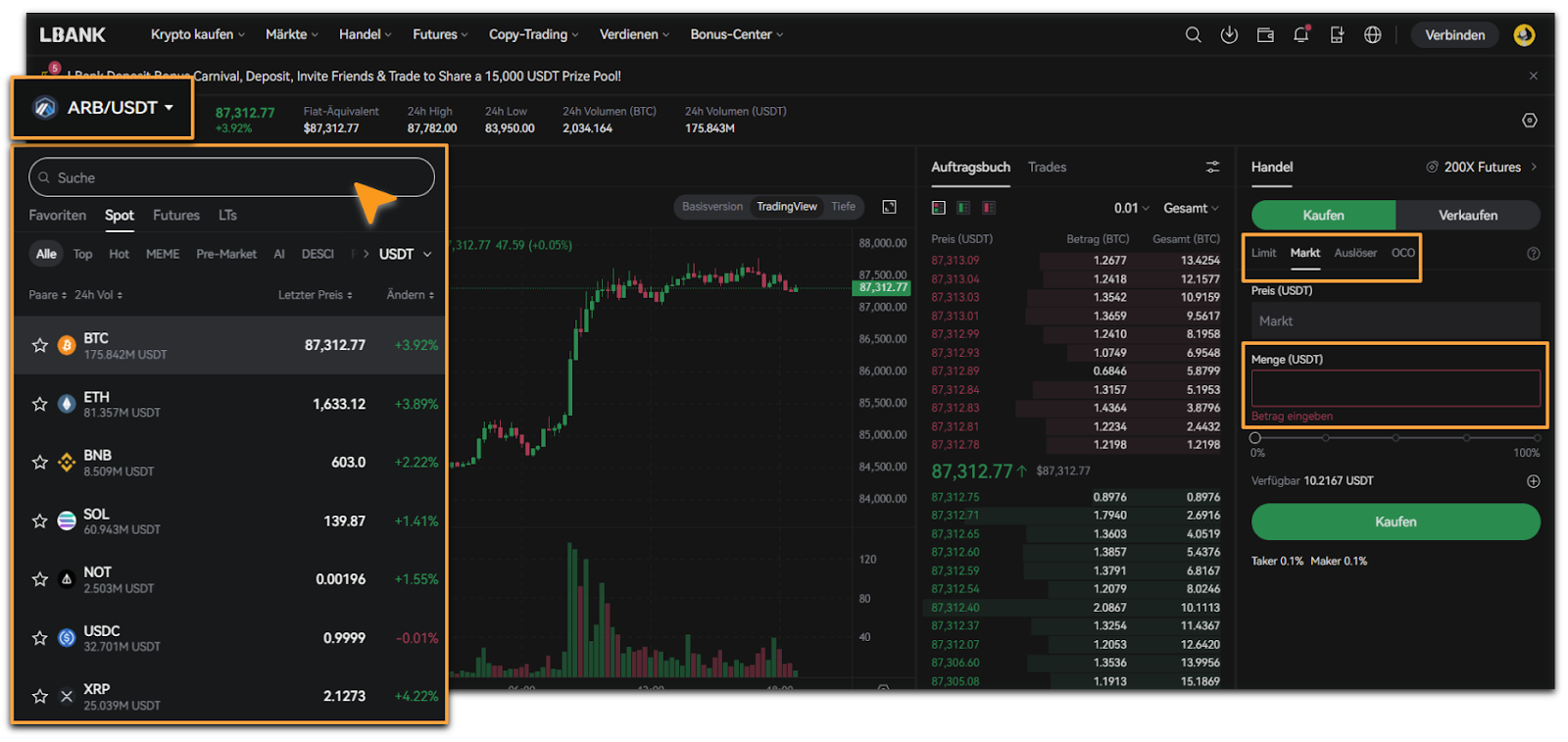Click the sell order row priced 87,313.09

pos(1075,261)
